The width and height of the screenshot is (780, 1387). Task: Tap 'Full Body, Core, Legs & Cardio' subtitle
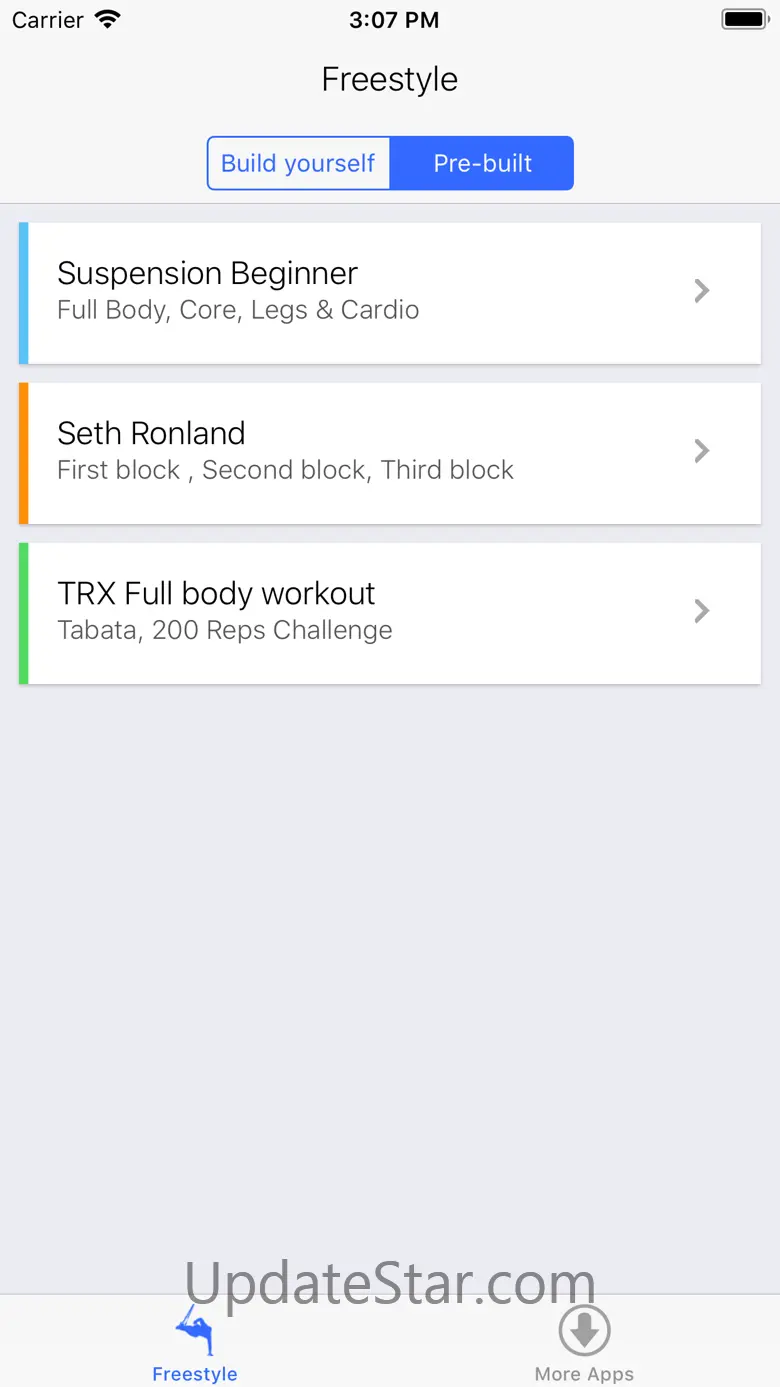pyautogui.click(x=238, y=310)
